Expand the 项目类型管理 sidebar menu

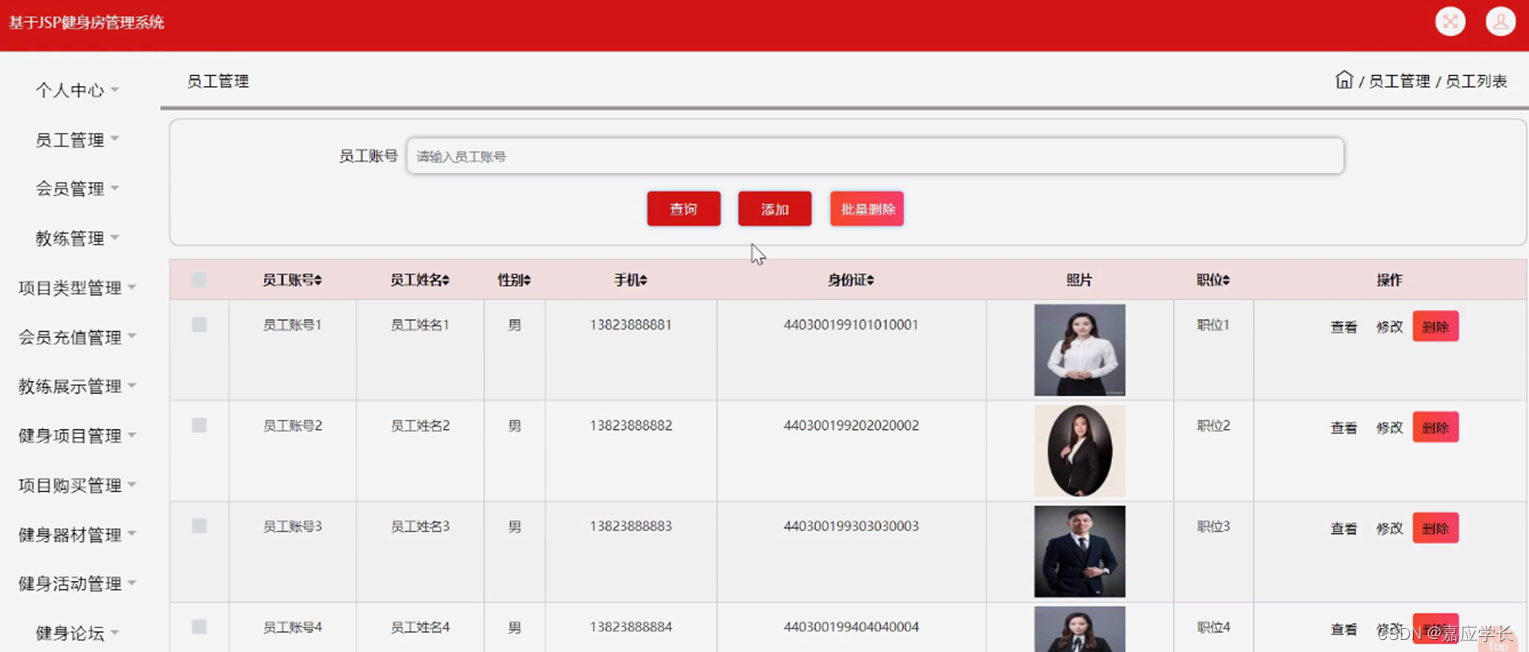(x=77, y=288)
